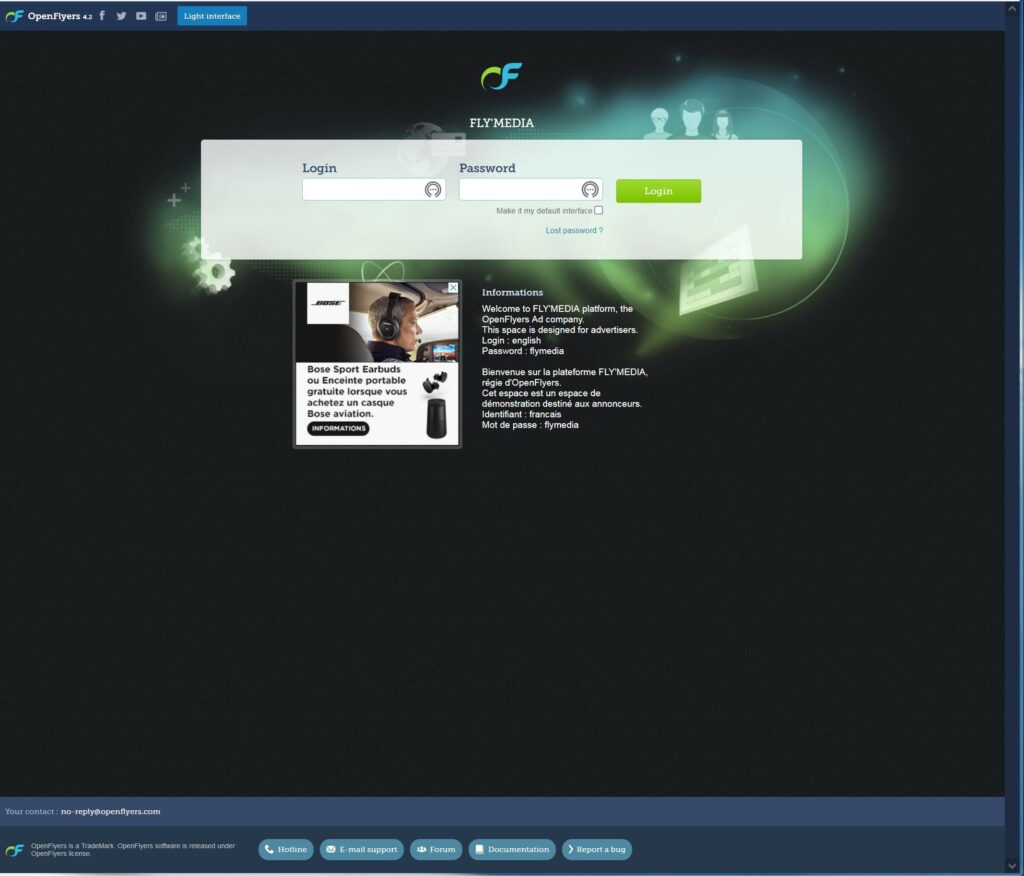1024x876 pixels.
Task: Open the OpenFlyers Twitter icon
Action: coord(121,16)
